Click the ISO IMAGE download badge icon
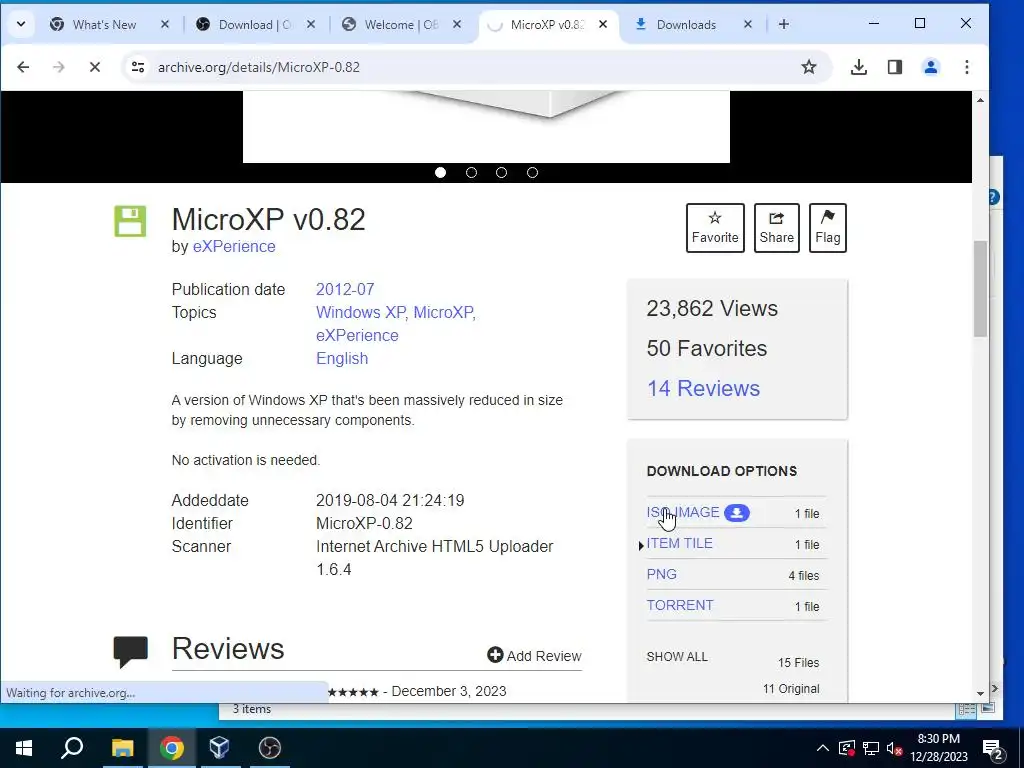Viewport: 1024px width, 768px height. pos(737,513)
